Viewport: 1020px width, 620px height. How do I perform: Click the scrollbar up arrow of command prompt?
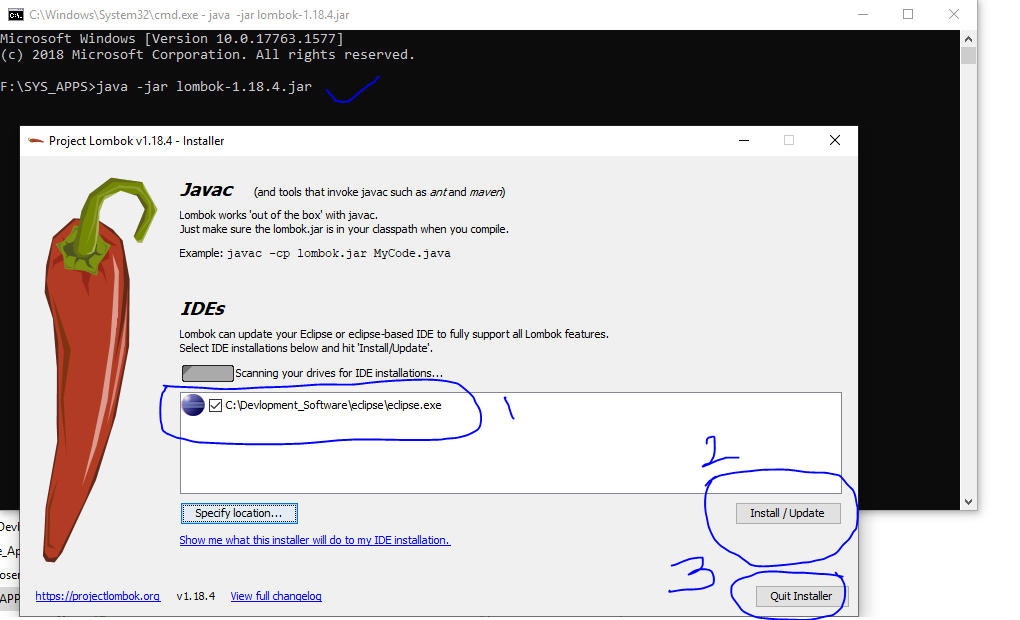967,38
